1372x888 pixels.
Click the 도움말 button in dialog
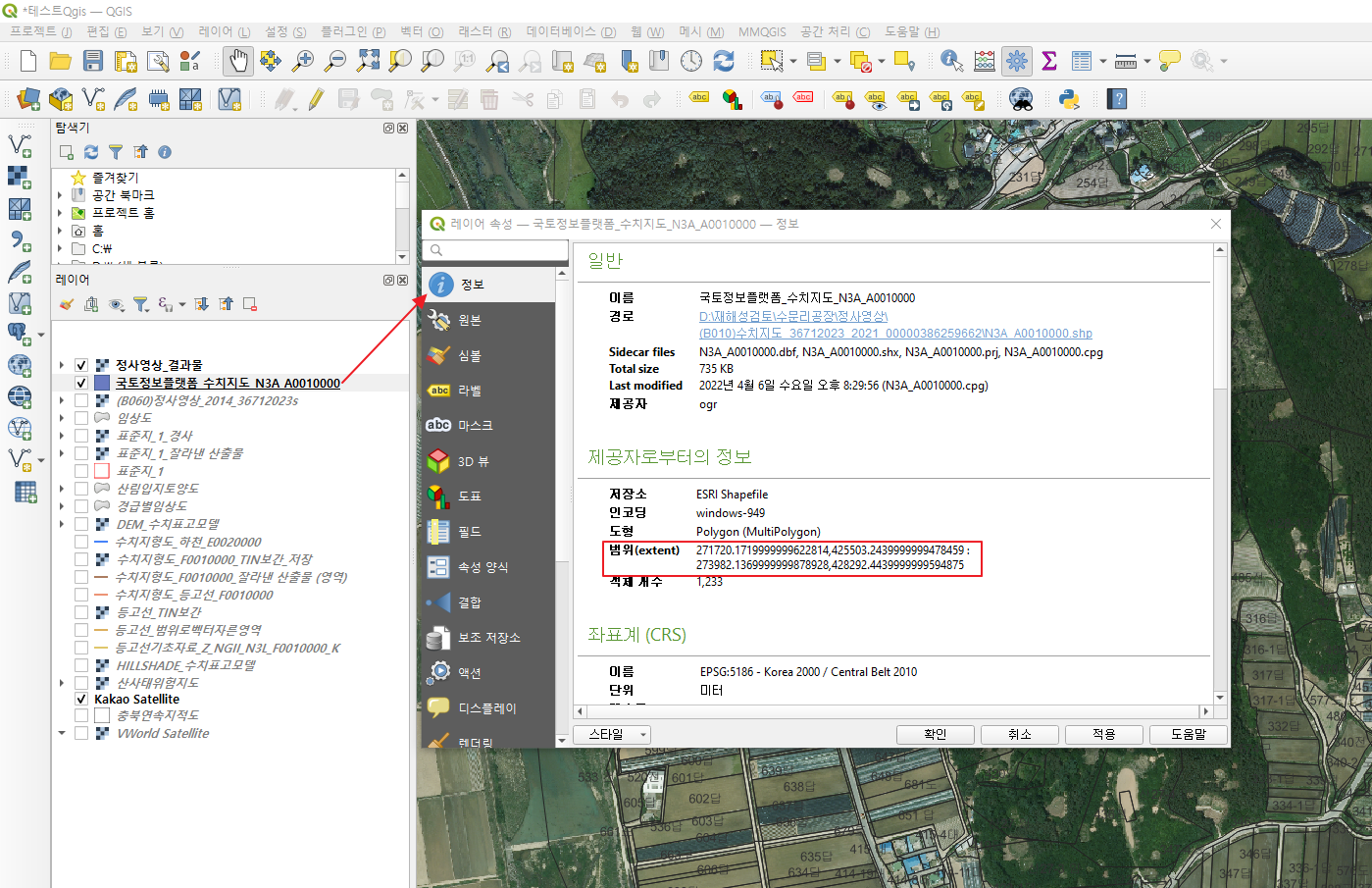point(1189,734)
